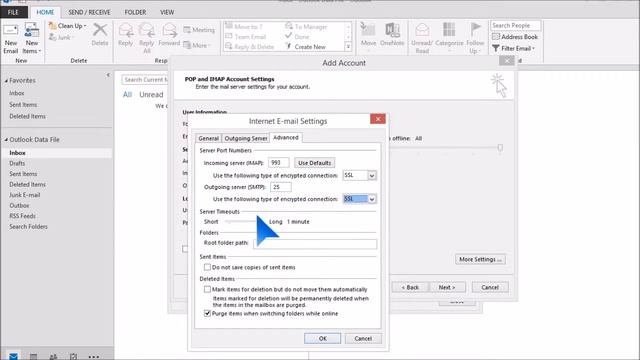
Task: Adjust the Server Timeouts slider
Action: (x=244, y=222)
